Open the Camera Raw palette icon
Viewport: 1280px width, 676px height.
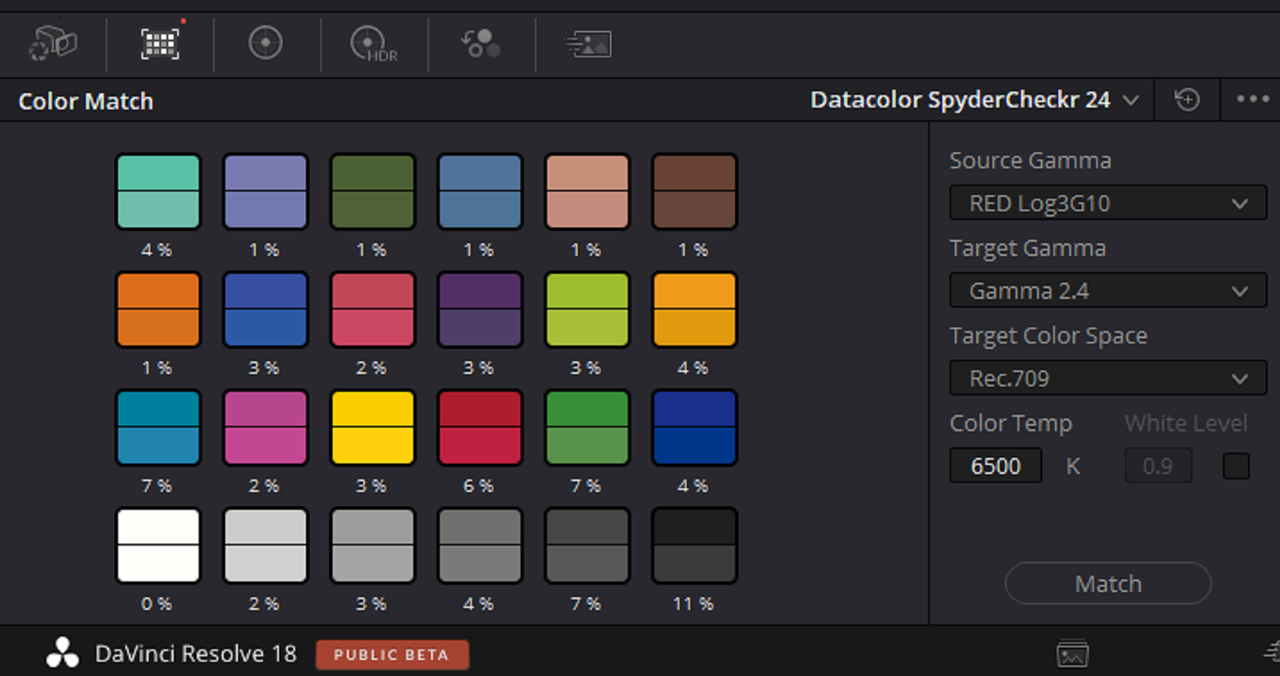click(x=53, y=43)
